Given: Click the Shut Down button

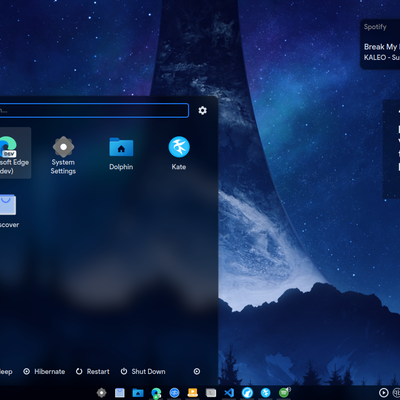Looking at the screenshot, I should click(x=143, y=371).
